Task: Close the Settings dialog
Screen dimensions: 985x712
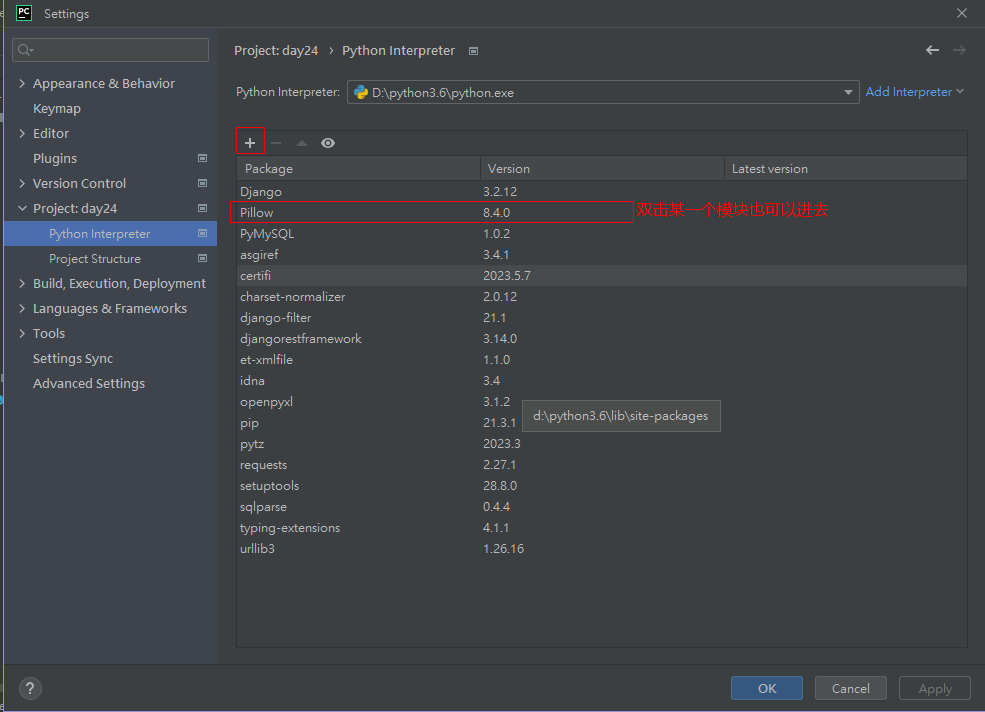Action: coord(962,13)
